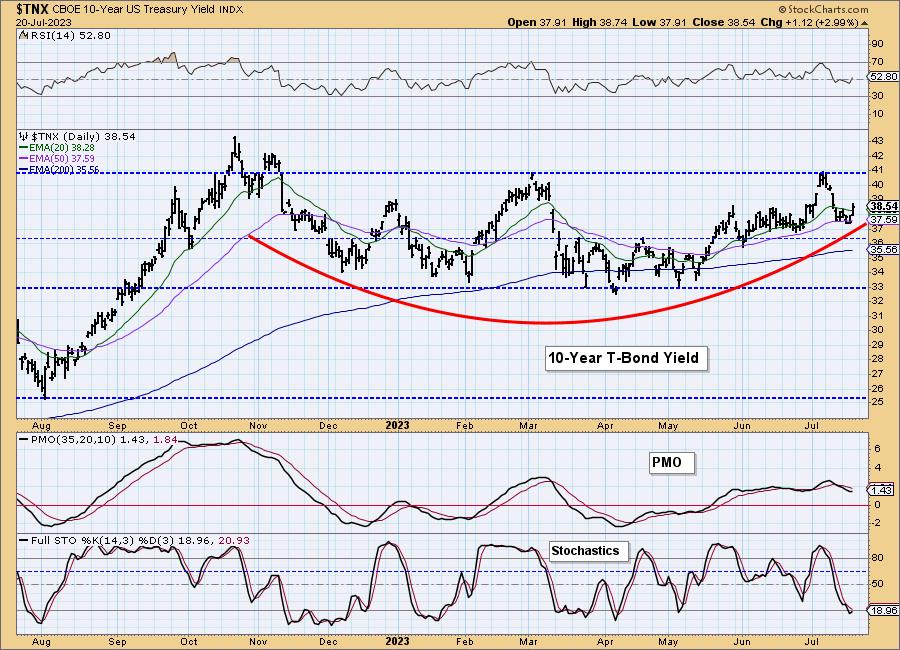Click the Open 37.91 quote value
Viewport: 900px width, 650px height.
point(537,22)
